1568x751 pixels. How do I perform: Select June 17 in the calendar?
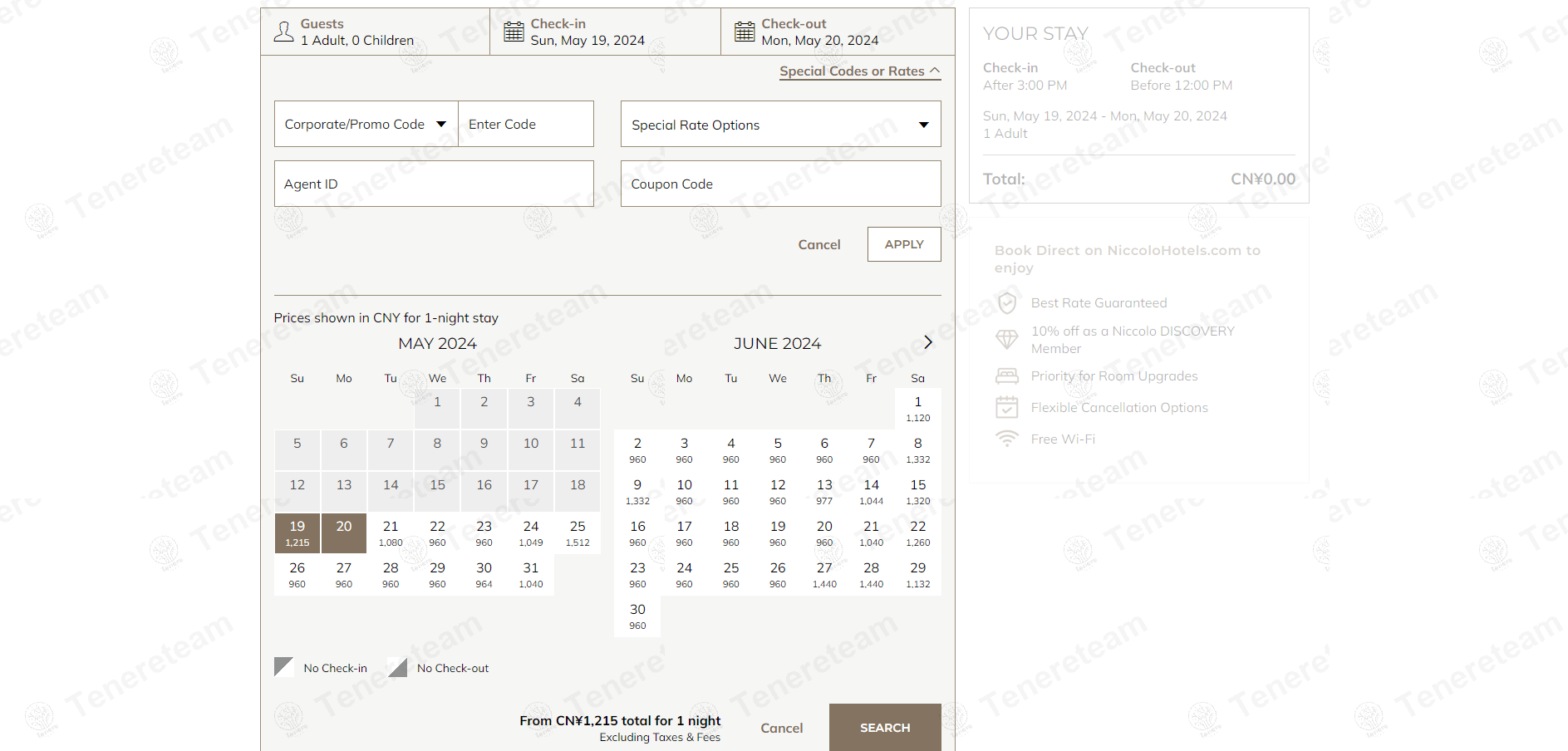coord(684,533)
